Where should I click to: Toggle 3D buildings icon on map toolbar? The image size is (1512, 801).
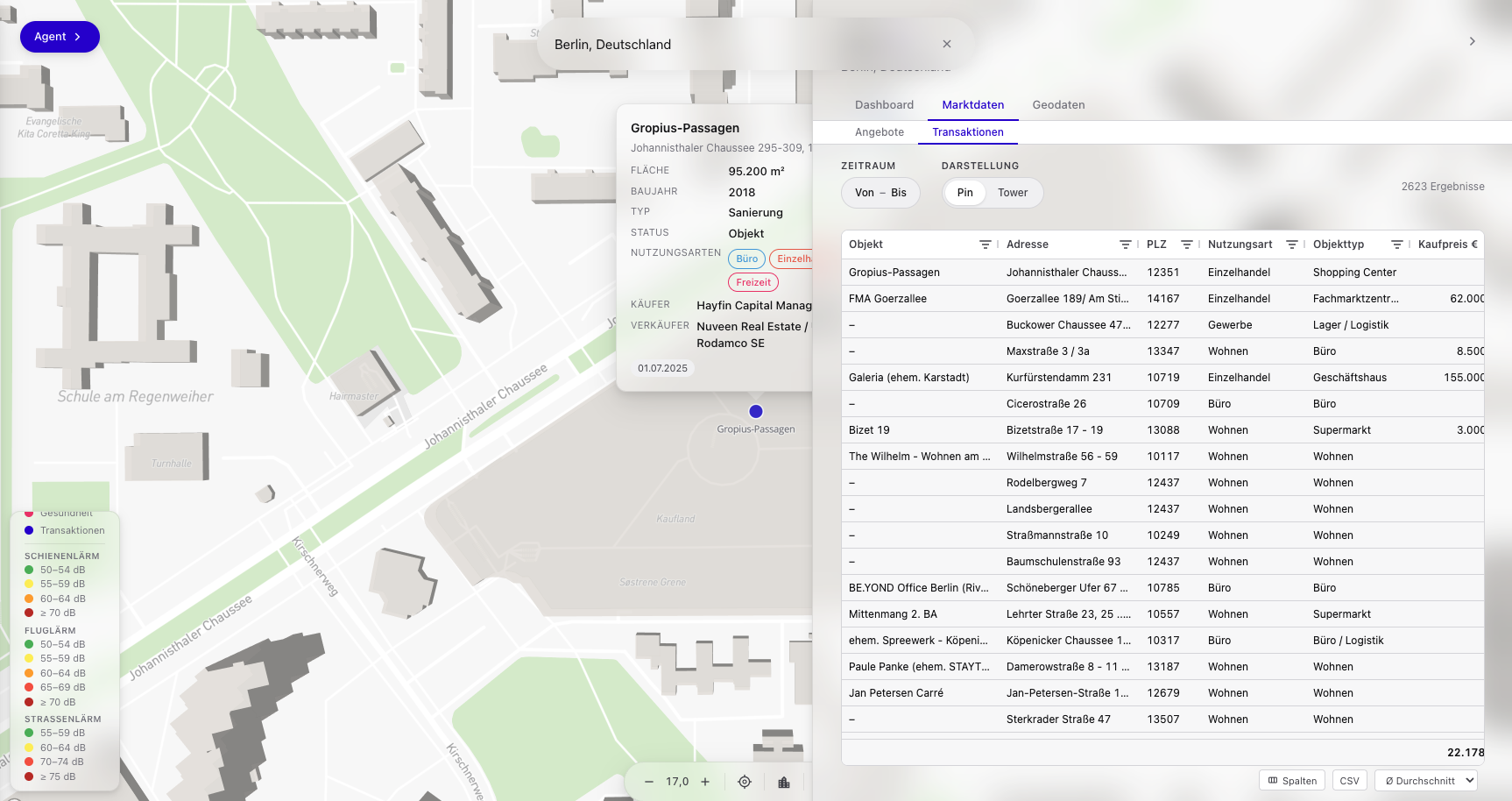pos(784,782)
